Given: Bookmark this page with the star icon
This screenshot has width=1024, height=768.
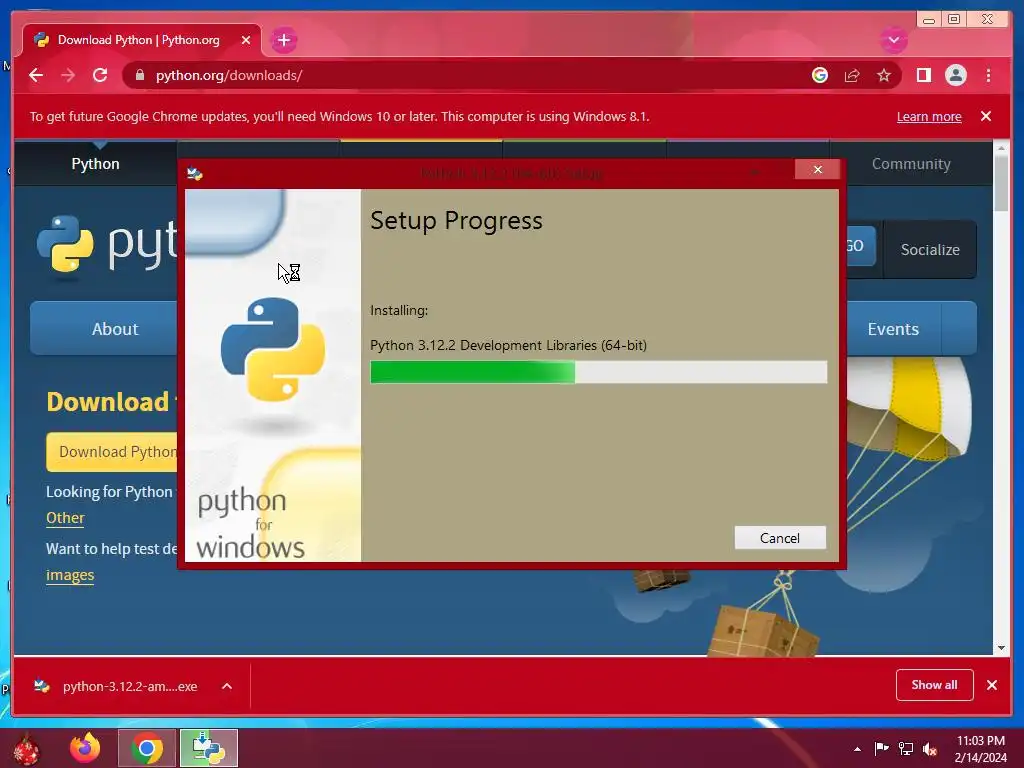Looking at the screenshot, I should pos(884,75).
